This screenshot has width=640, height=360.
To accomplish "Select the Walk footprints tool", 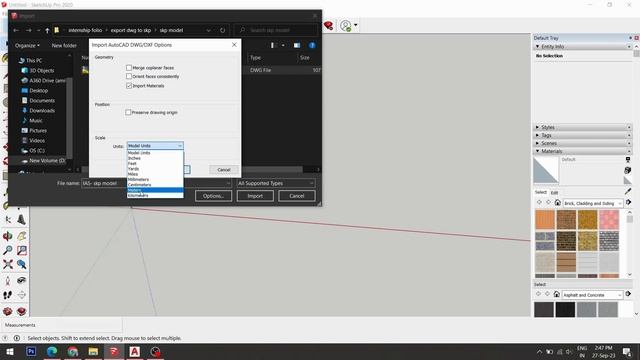I will [7, 295].
